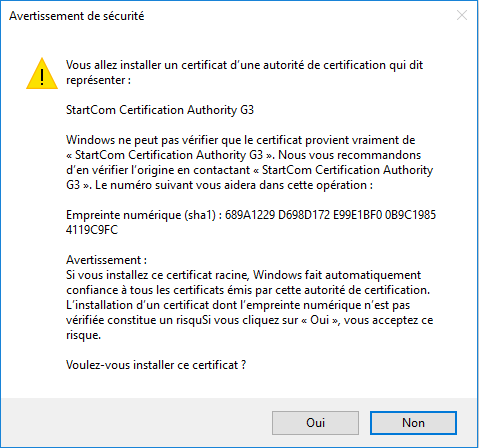This screenshot has width=479, height=448.
Task: Click the Avertissement de sécurité title text
Action: pos(77,16)
